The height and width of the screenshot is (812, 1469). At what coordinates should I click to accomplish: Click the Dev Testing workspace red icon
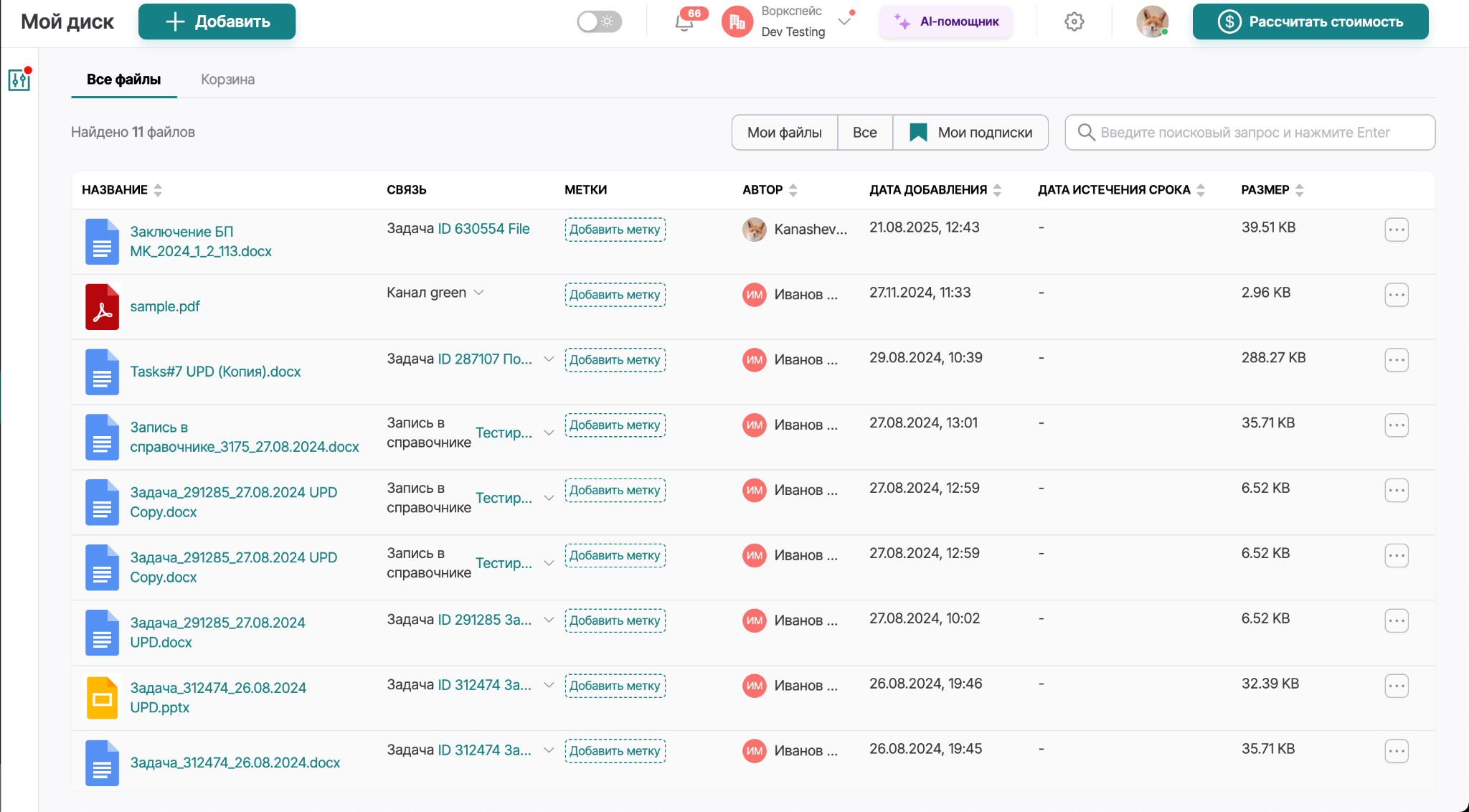(x=737, y=22)
